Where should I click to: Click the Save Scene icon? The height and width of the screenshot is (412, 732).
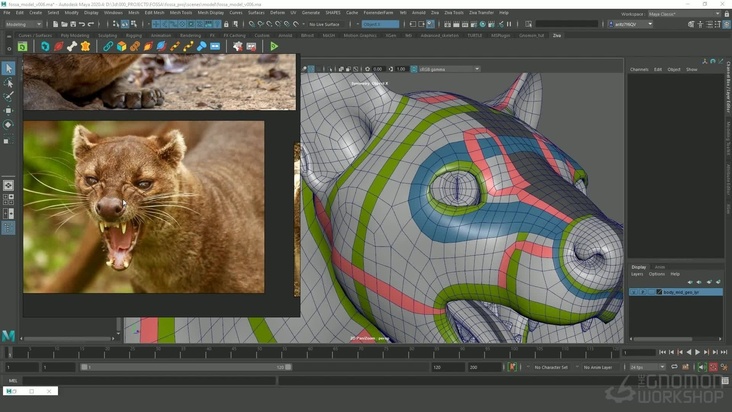73,24
